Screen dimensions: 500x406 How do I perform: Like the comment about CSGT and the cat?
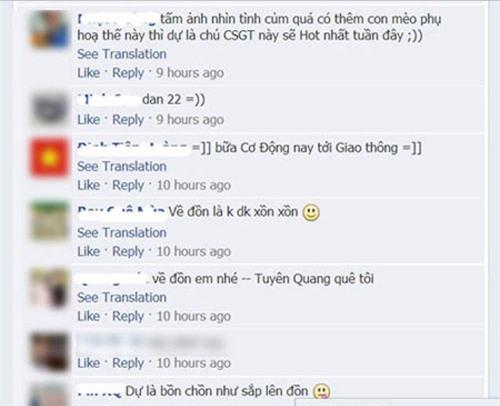pyautogui.click(x=89, y=73)
